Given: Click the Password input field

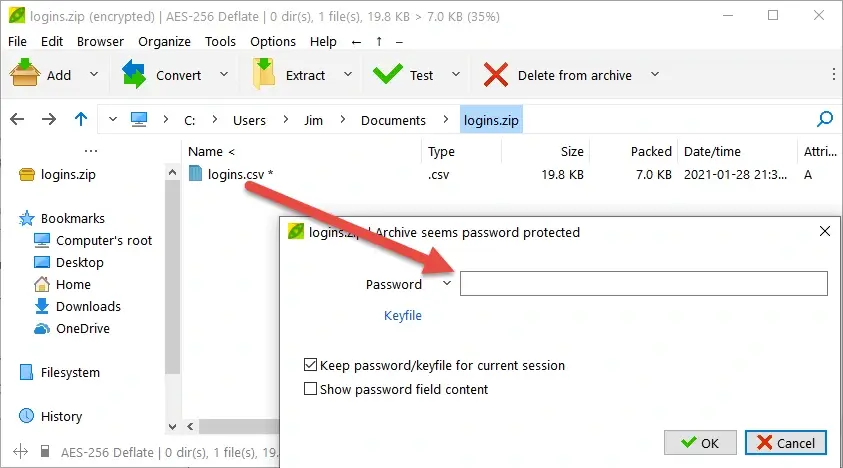Looking at the screenshot, I should (643, 284).
